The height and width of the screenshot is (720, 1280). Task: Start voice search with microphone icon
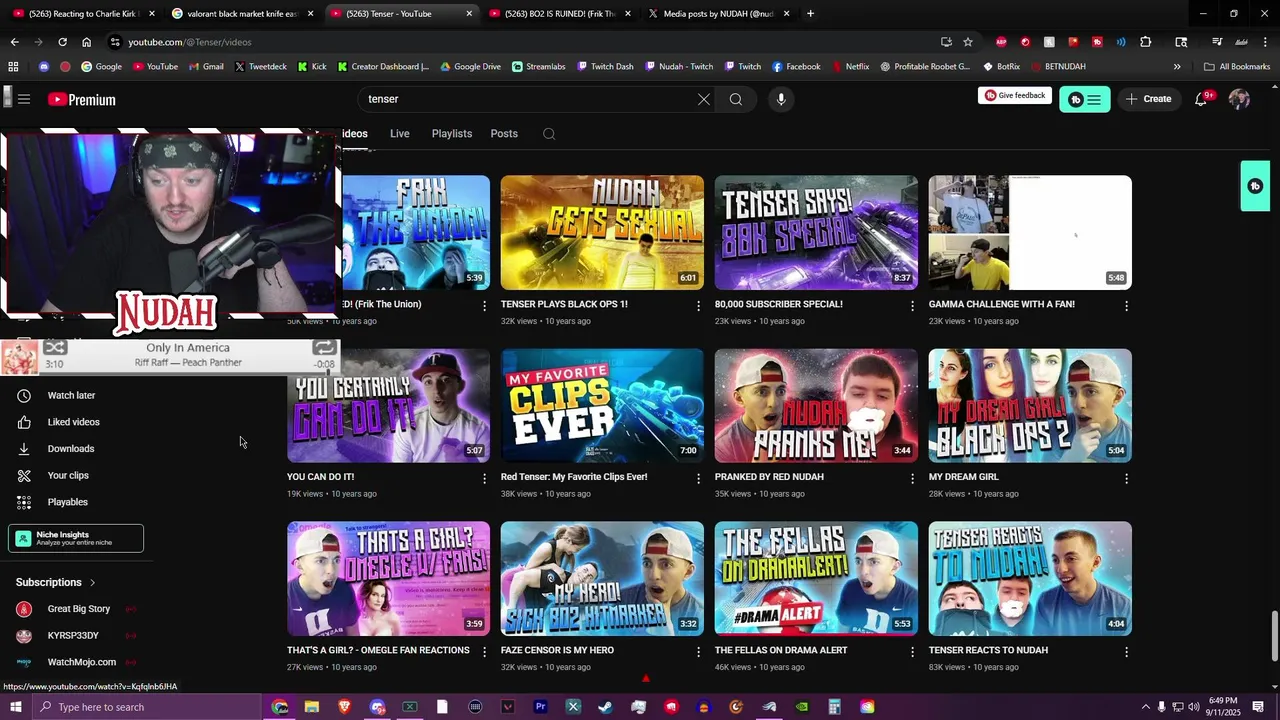(x=781, y=99)
